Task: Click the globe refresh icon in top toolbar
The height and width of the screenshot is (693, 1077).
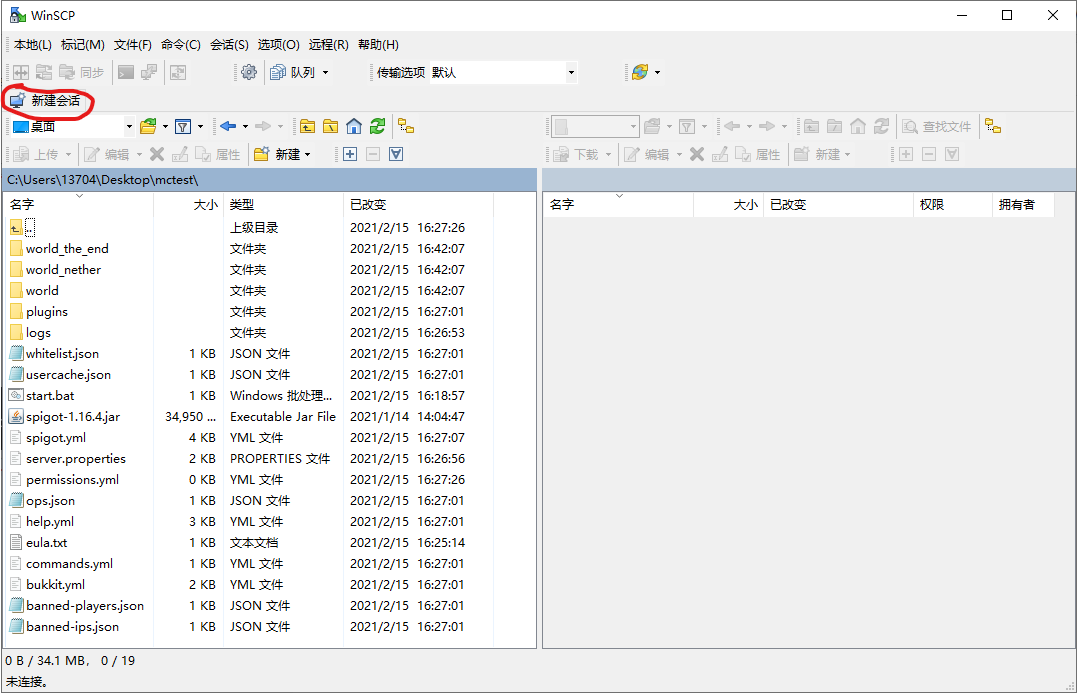Action: pos(640,72)
